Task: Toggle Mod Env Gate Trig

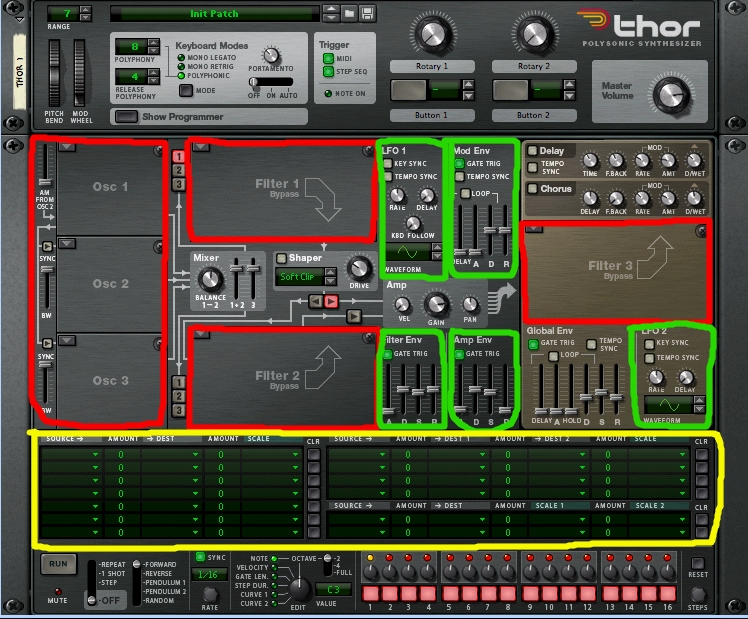Action: click(x=459, y=164)
